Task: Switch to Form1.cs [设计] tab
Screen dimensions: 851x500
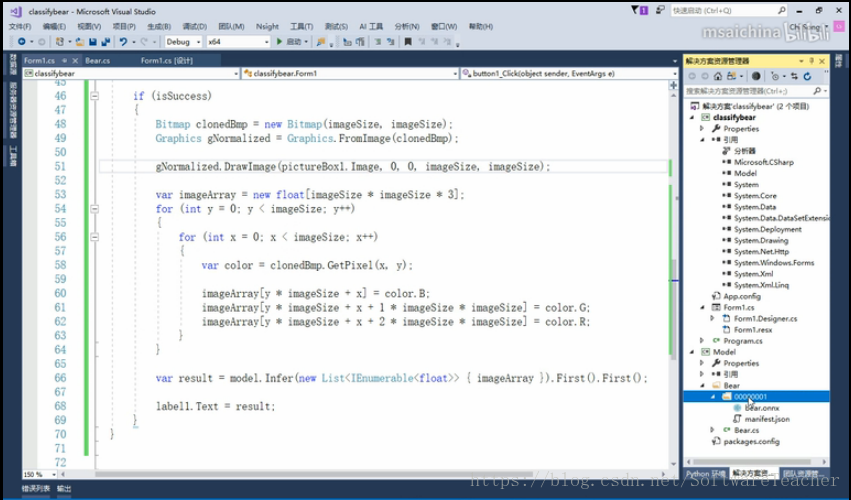Action: coord(167,60)
